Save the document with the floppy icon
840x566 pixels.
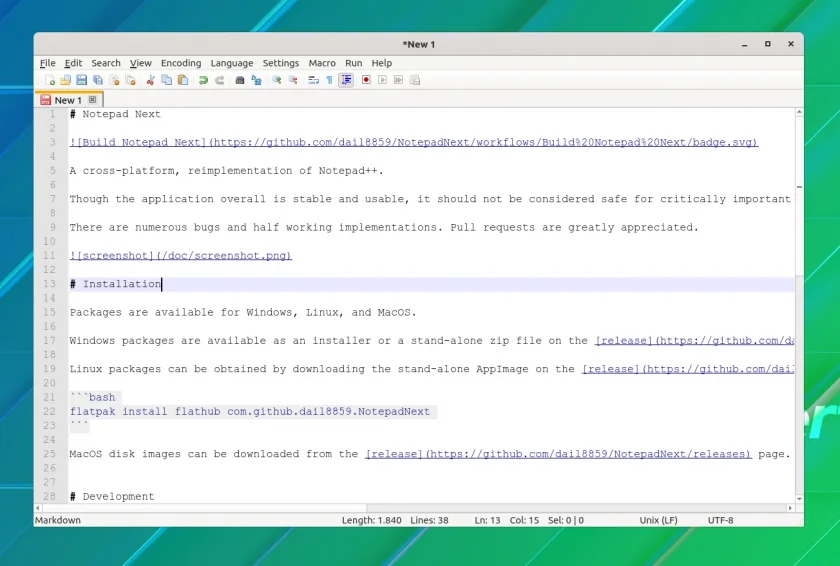[81, 80]
